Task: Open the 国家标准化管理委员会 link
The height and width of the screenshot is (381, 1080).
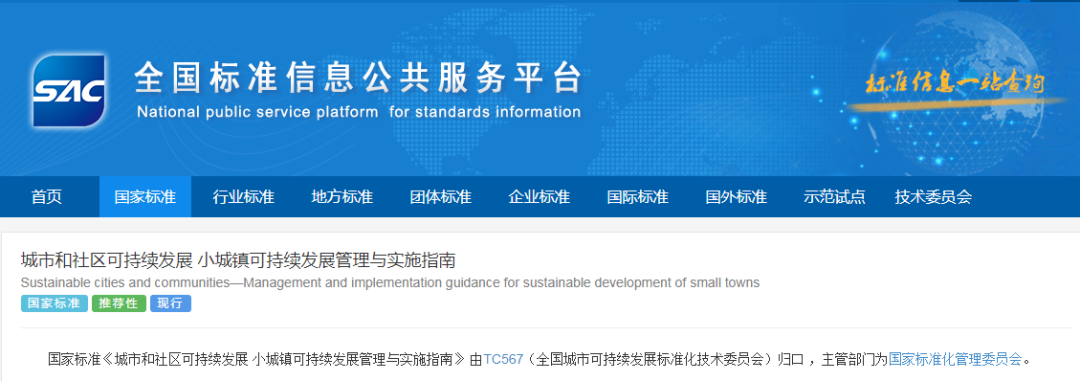Action: click(955, 359)
